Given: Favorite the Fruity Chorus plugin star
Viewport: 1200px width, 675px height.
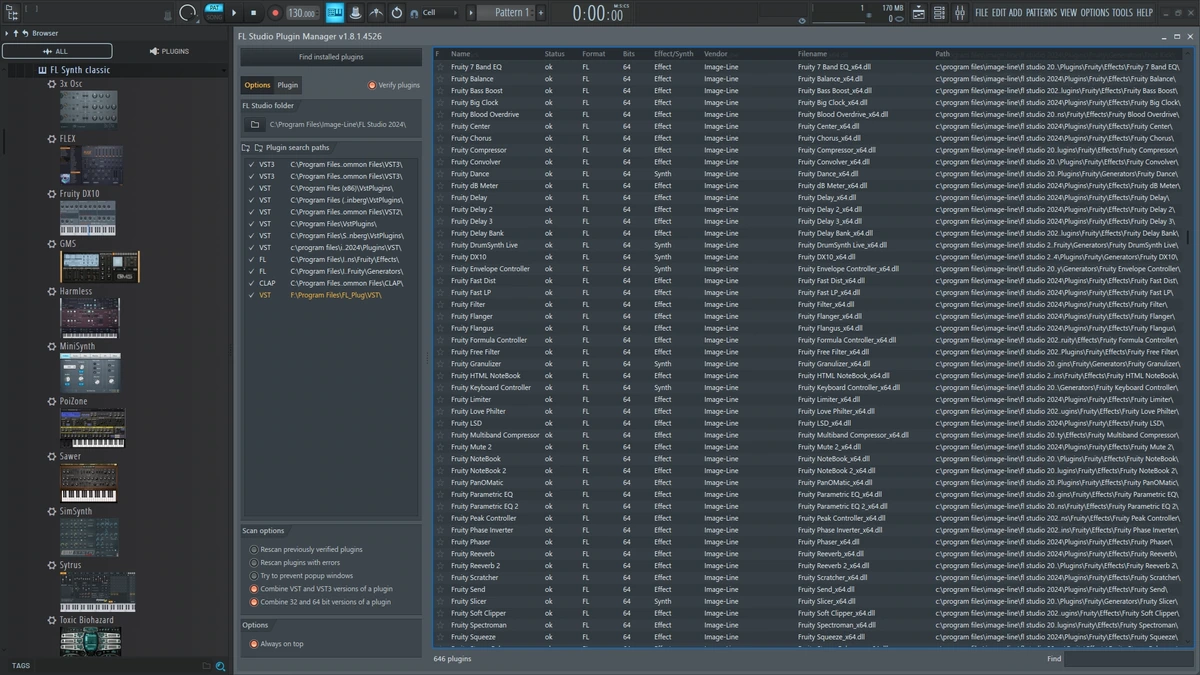Looking at the screenshot, I should click(x=439, y=138).
